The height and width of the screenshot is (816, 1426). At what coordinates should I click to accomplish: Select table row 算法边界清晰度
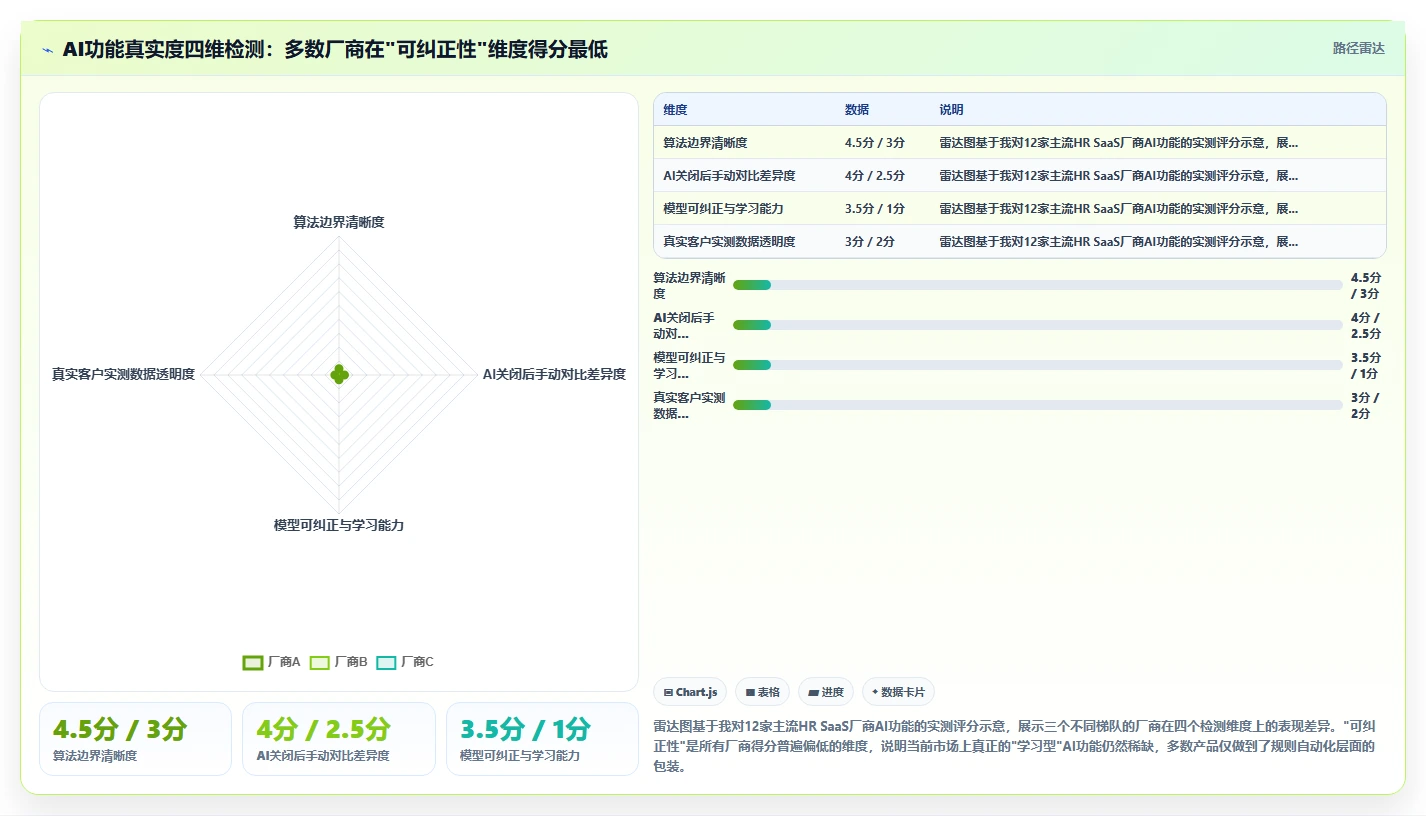tap(1020, 143)
